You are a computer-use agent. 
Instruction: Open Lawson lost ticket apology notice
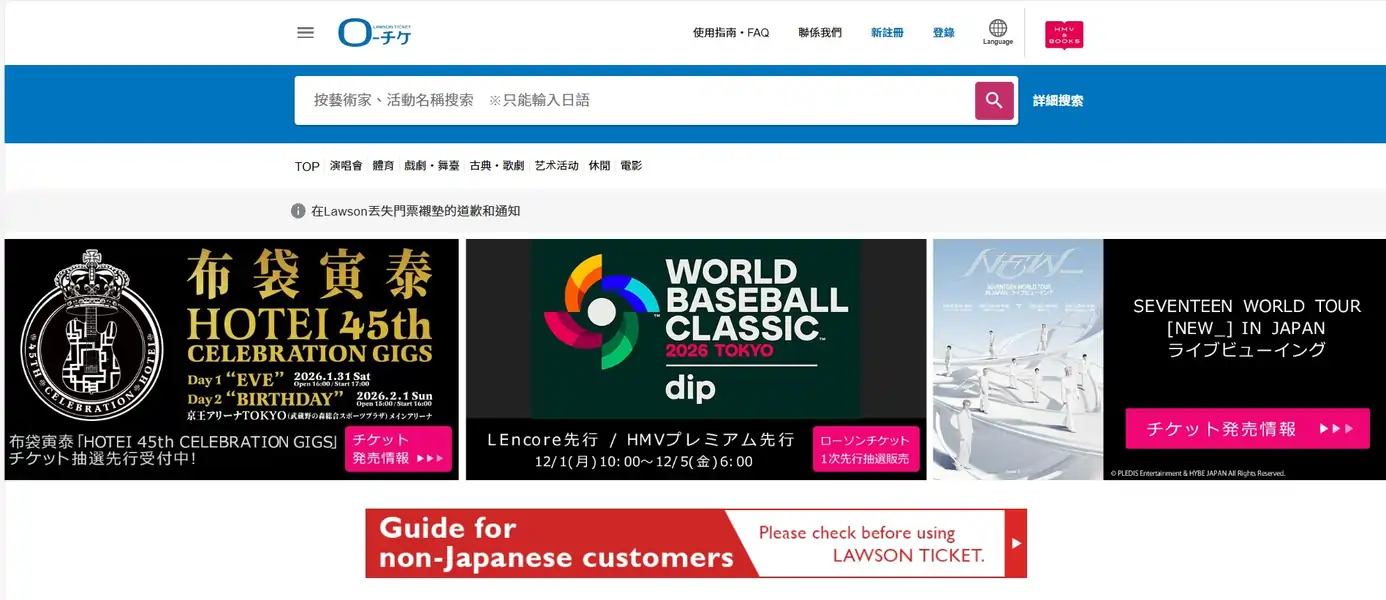pyautogui.click(x=415, y=211)
